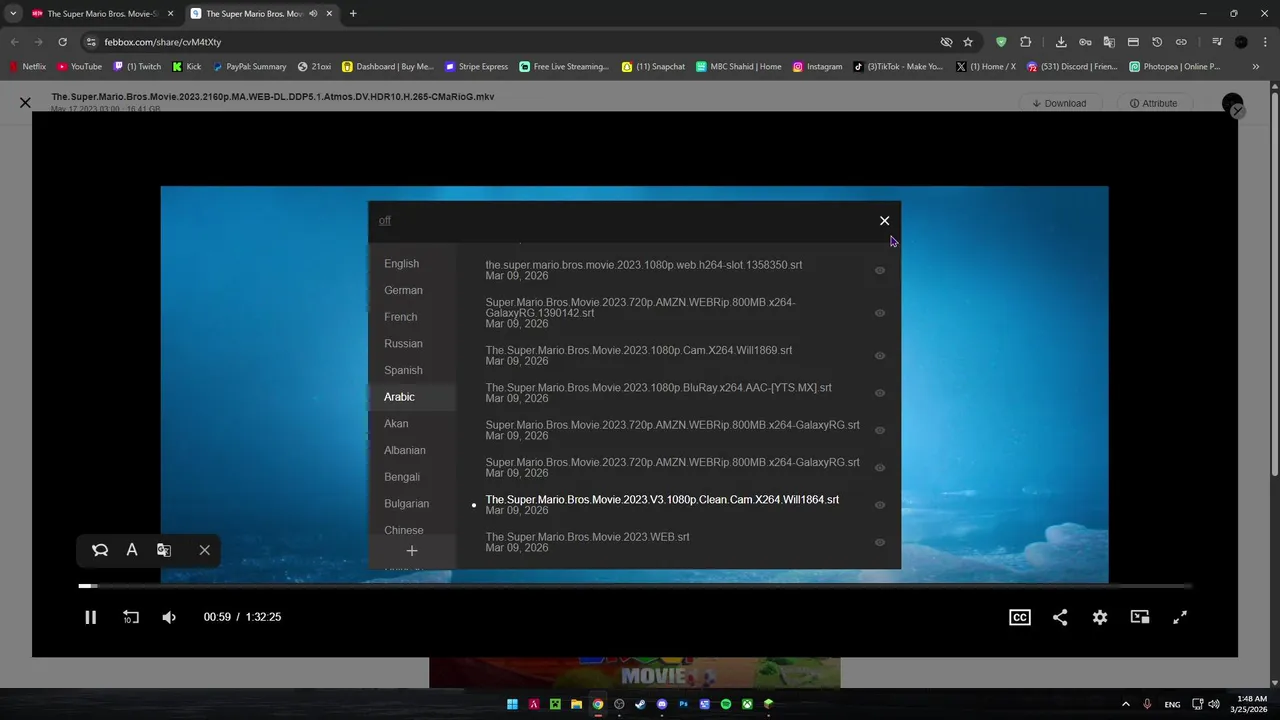Pick 1080p.Cam.X264.Will1869.srt subtitle

[x=639, y=355]
